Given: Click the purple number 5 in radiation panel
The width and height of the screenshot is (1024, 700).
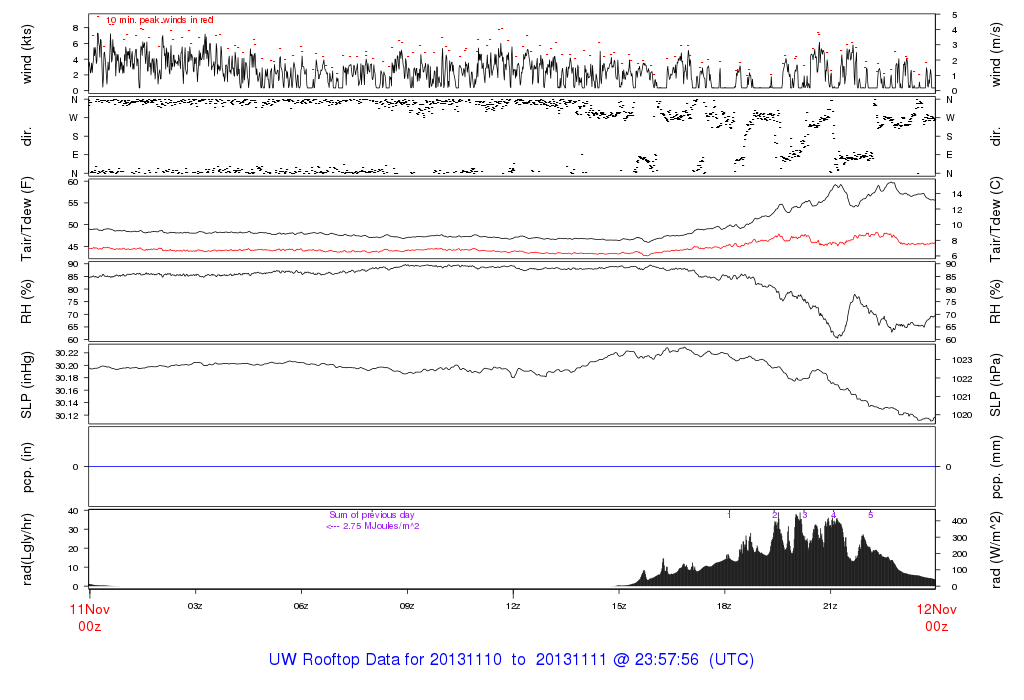Looking at the screenshot, I should 870,514.
